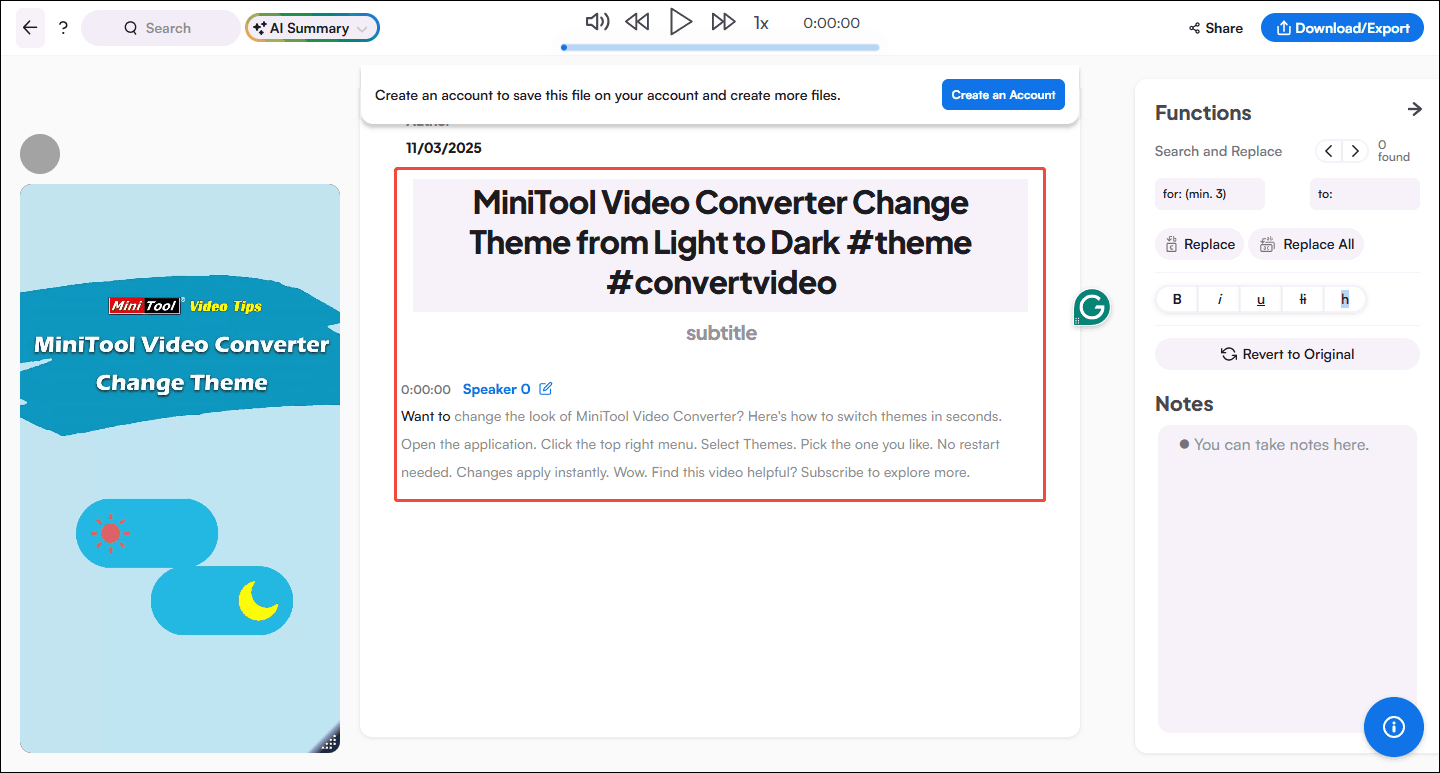1440x773 pixels.
Task: Click the Search input field
Action: pos(160,27)
